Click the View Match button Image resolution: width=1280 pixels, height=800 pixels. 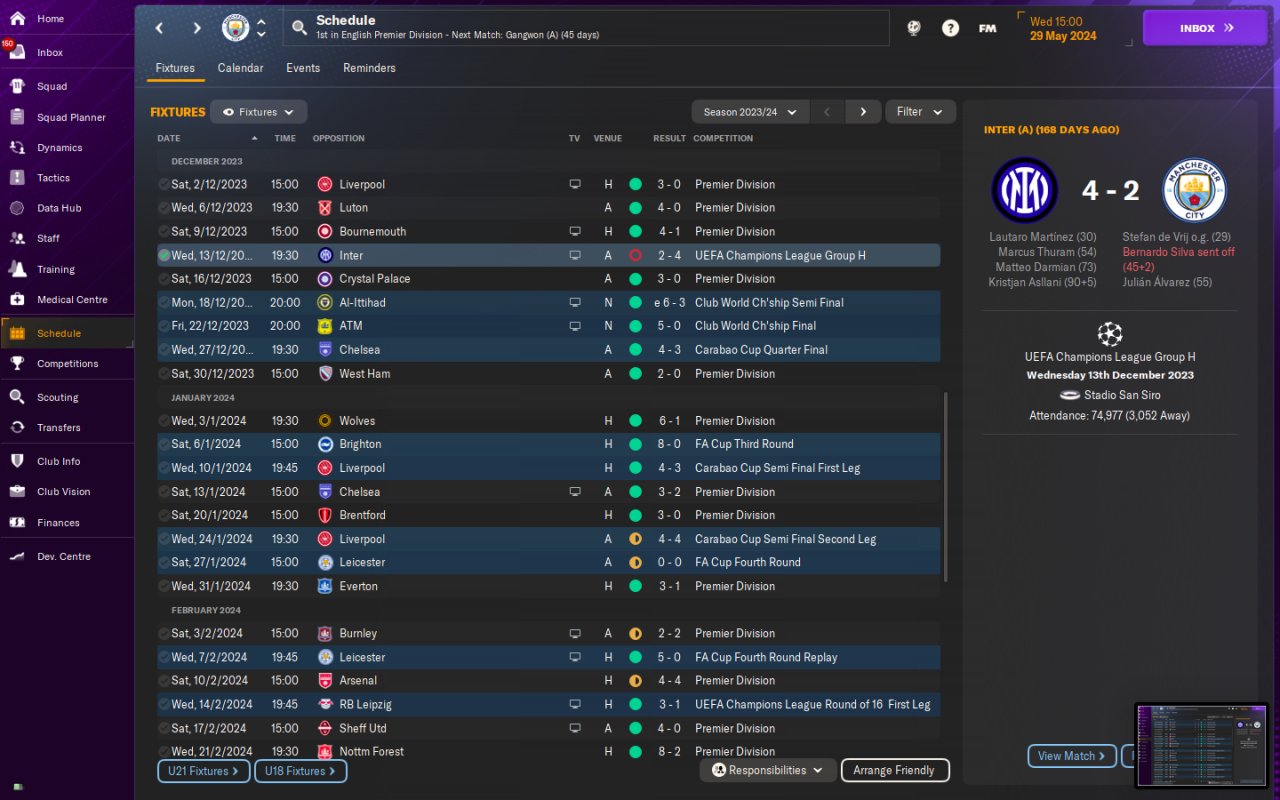(1072, 756)
